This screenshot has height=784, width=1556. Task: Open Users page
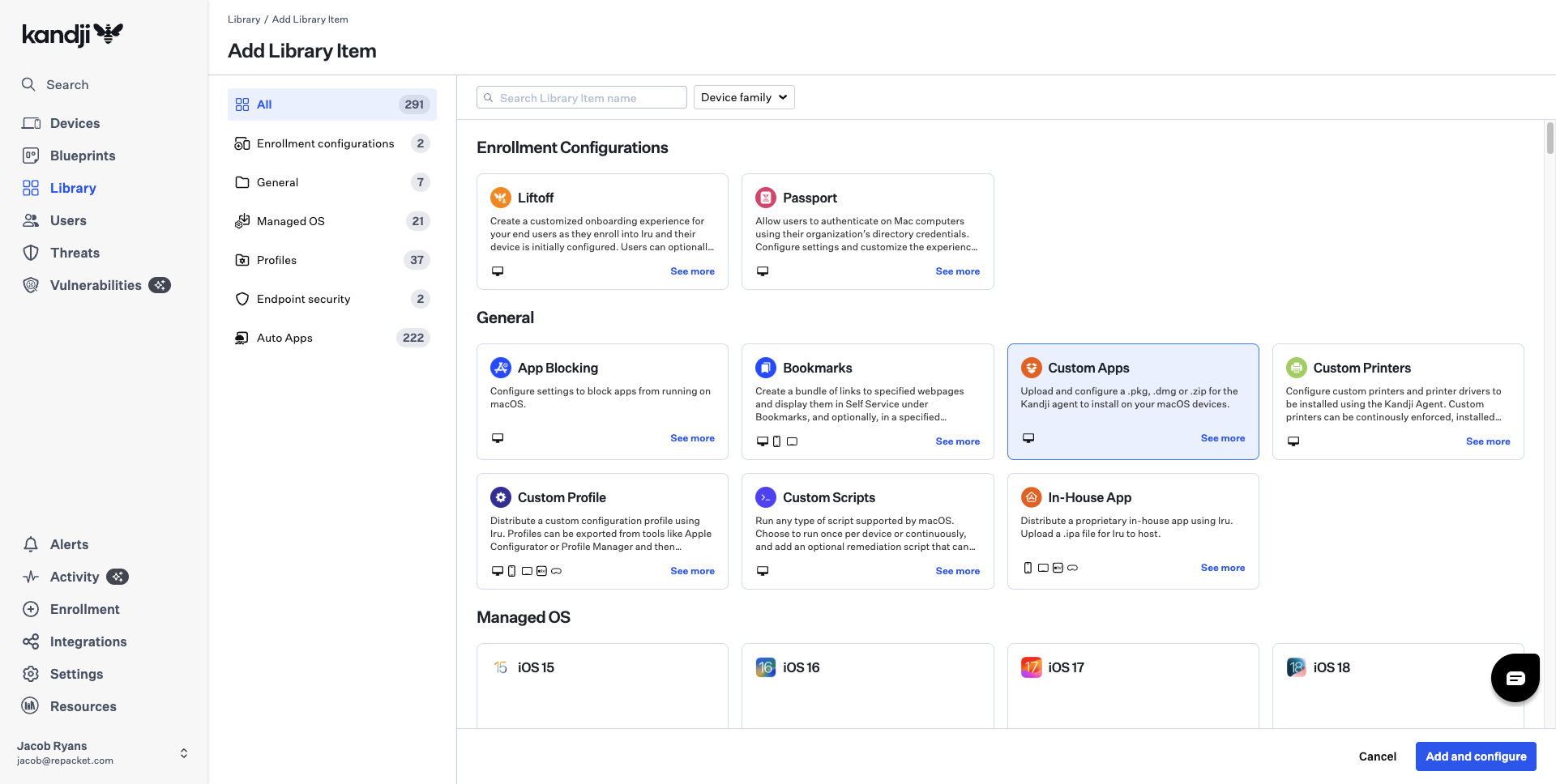click(x=68, y=220)
